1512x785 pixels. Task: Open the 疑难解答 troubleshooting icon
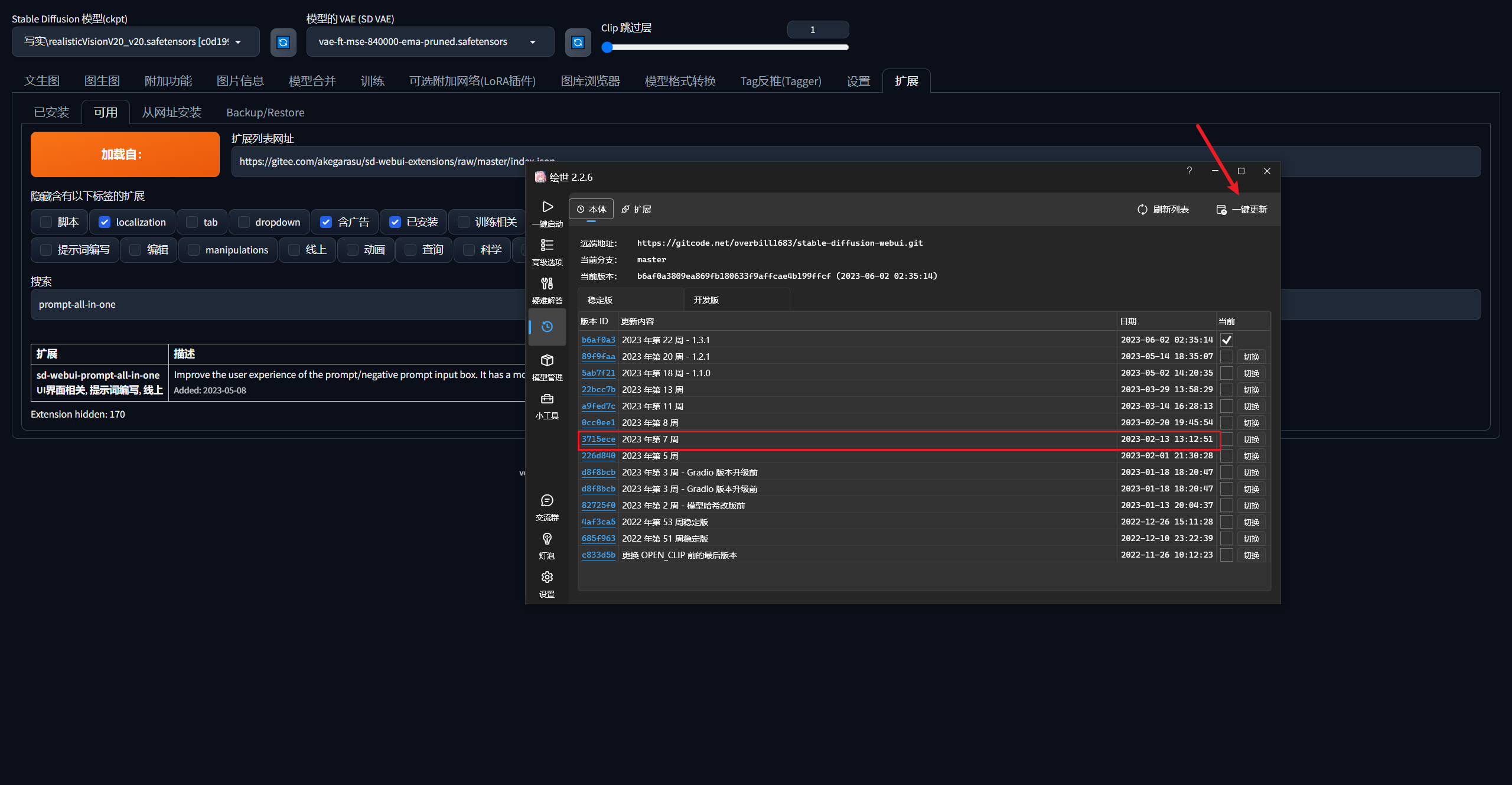coord(547,284)
